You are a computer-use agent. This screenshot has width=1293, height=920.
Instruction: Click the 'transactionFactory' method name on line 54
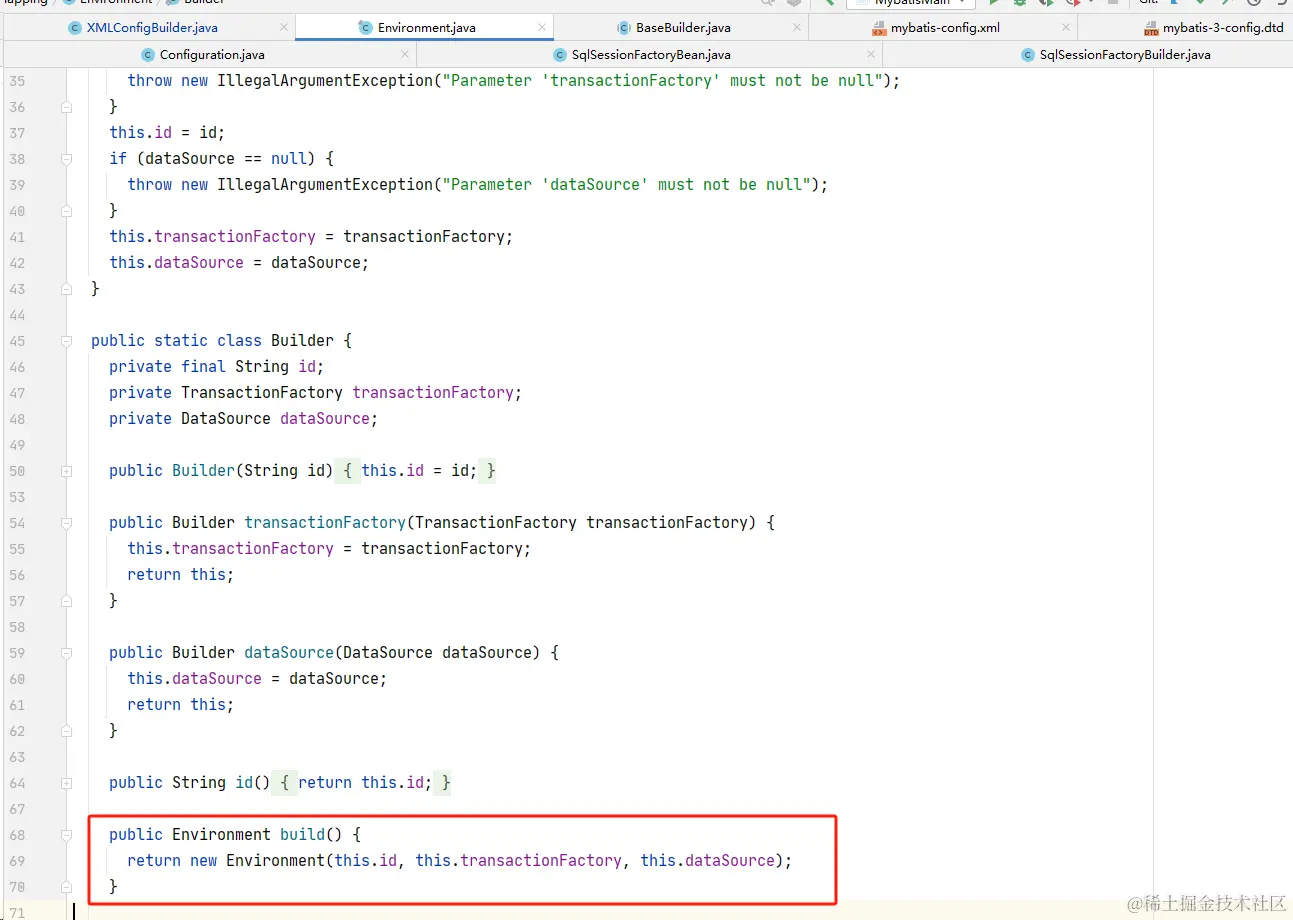coord(325,522)
